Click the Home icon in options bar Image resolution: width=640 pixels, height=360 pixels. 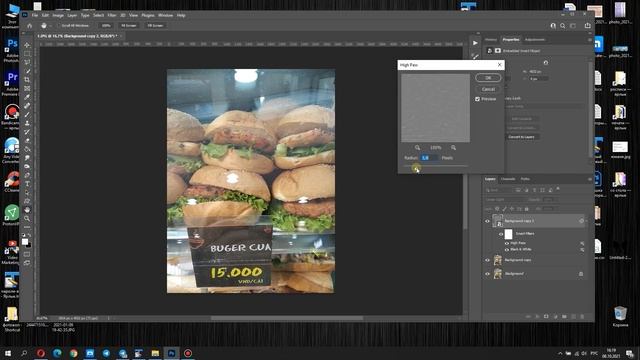[x=29, y=25]
